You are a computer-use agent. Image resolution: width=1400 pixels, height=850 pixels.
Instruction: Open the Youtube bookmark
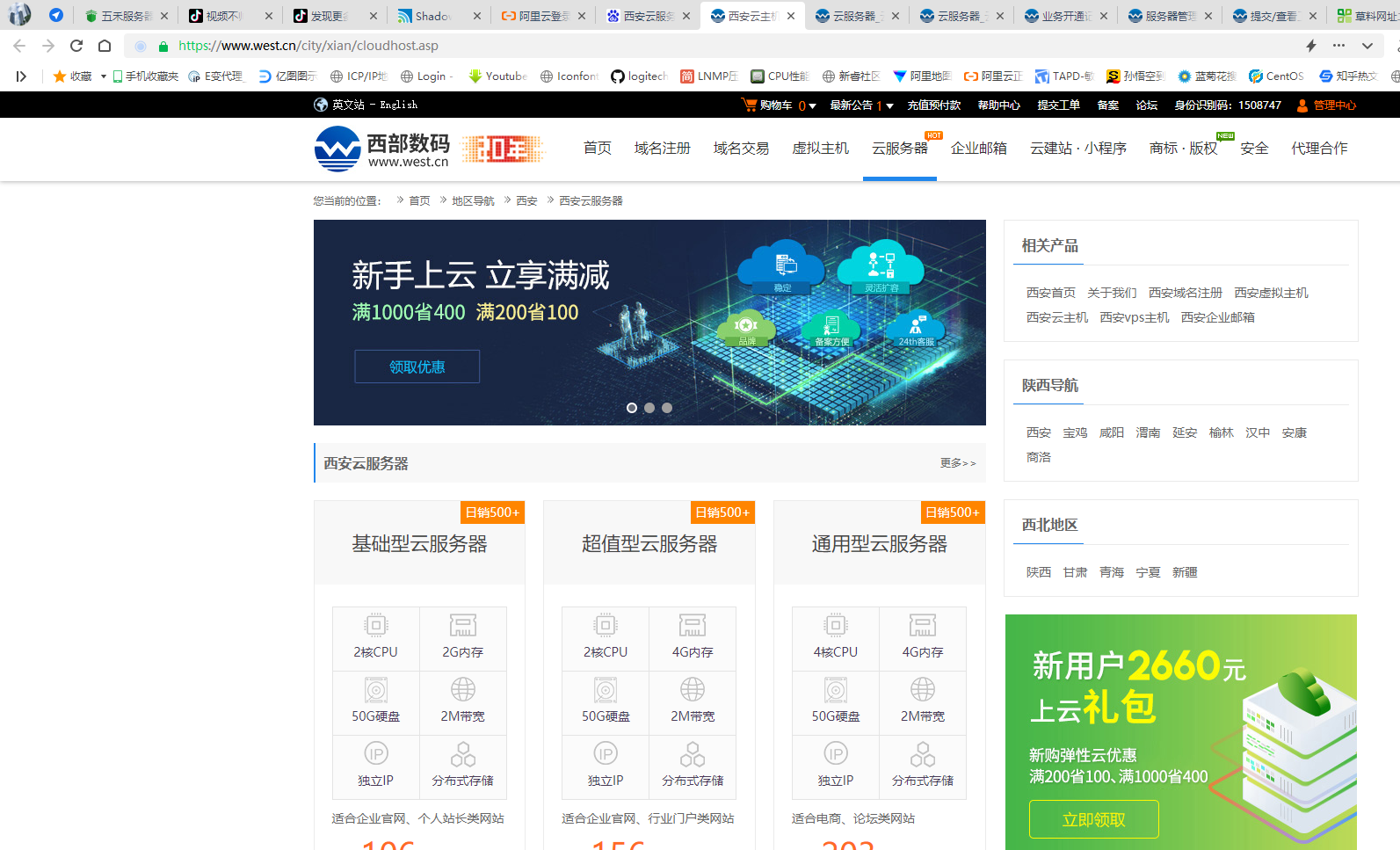point(497,76)
